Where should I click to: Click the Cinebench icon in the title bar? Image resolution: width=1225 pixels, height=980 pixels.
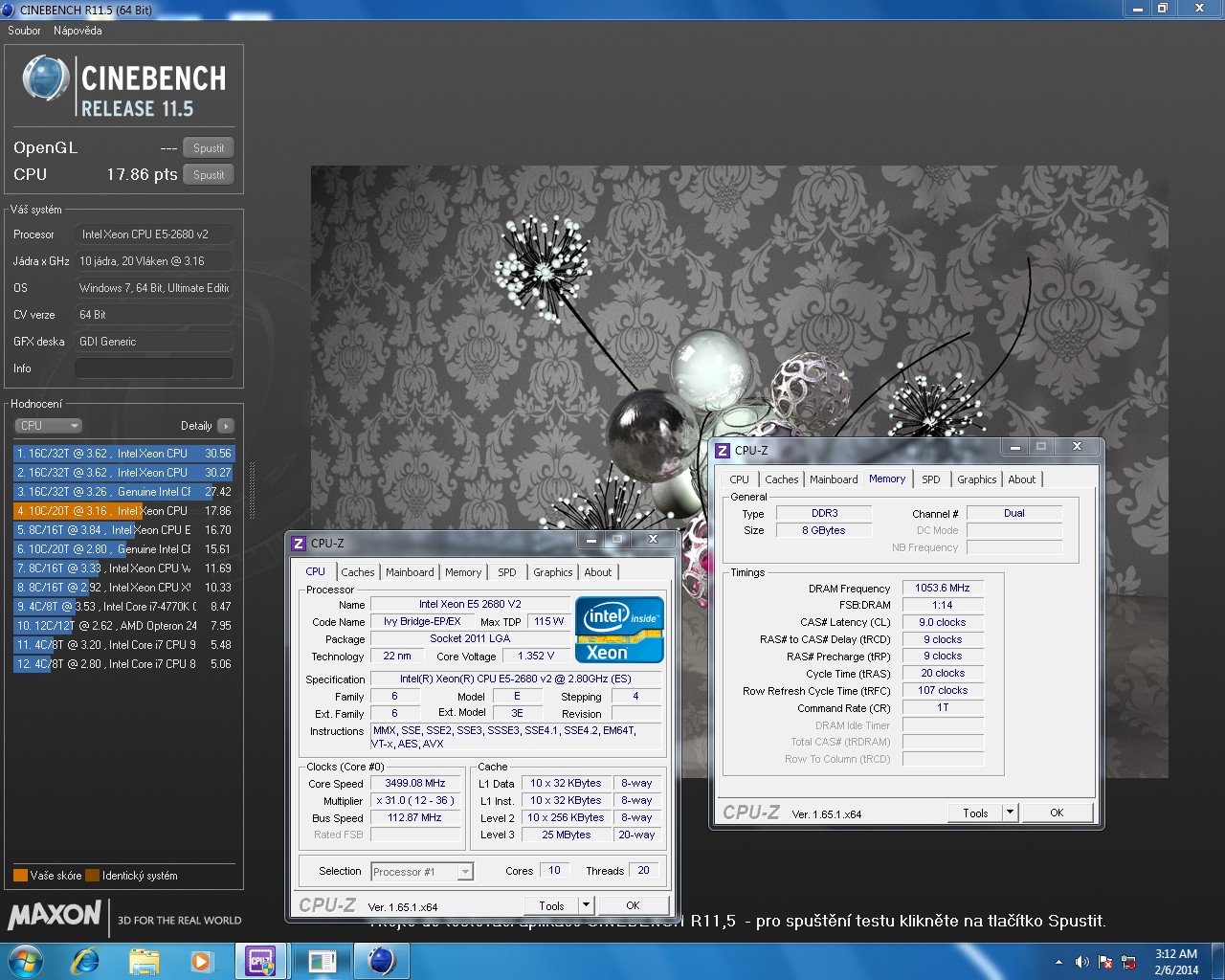9,10
